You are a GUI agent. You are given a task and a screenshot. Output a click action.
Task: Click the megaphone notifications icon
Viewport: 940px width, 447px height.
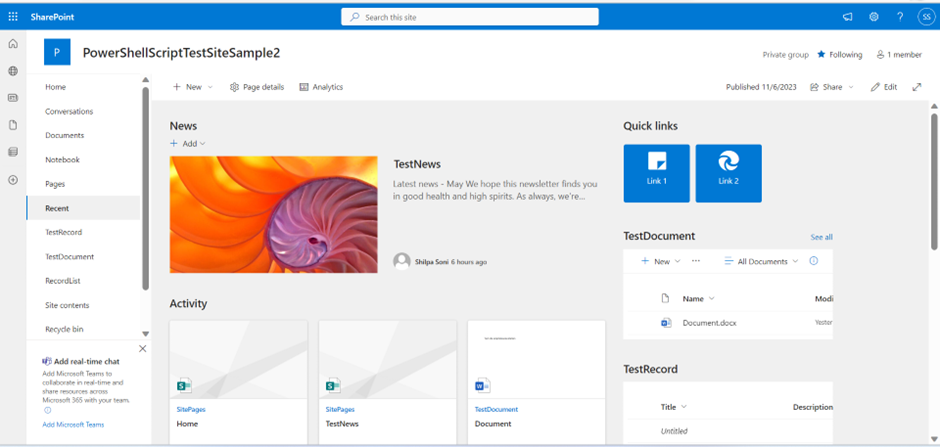coord(847,17)
